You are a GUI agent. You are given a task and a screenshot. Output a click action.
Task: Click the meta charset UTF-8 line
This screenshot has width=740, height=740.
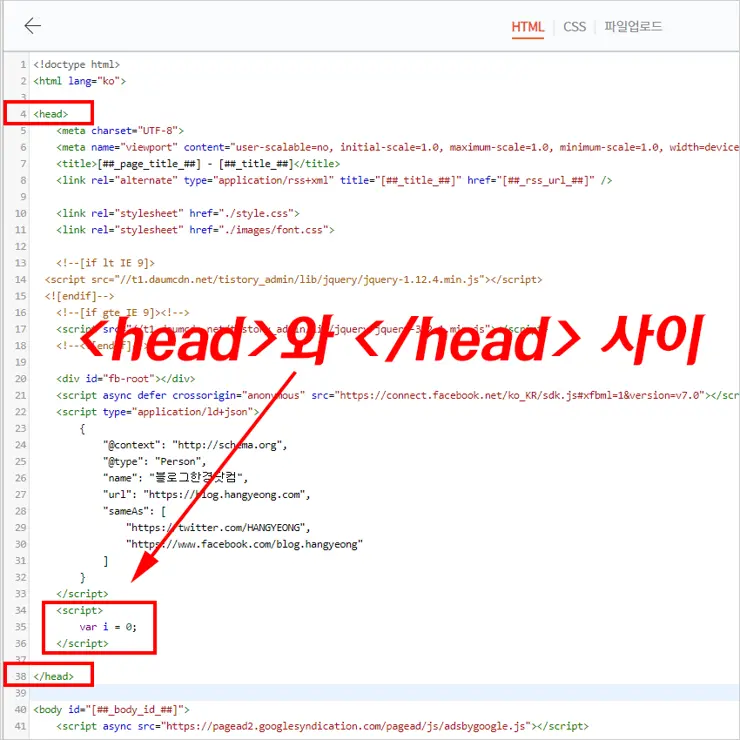point(120,130)
